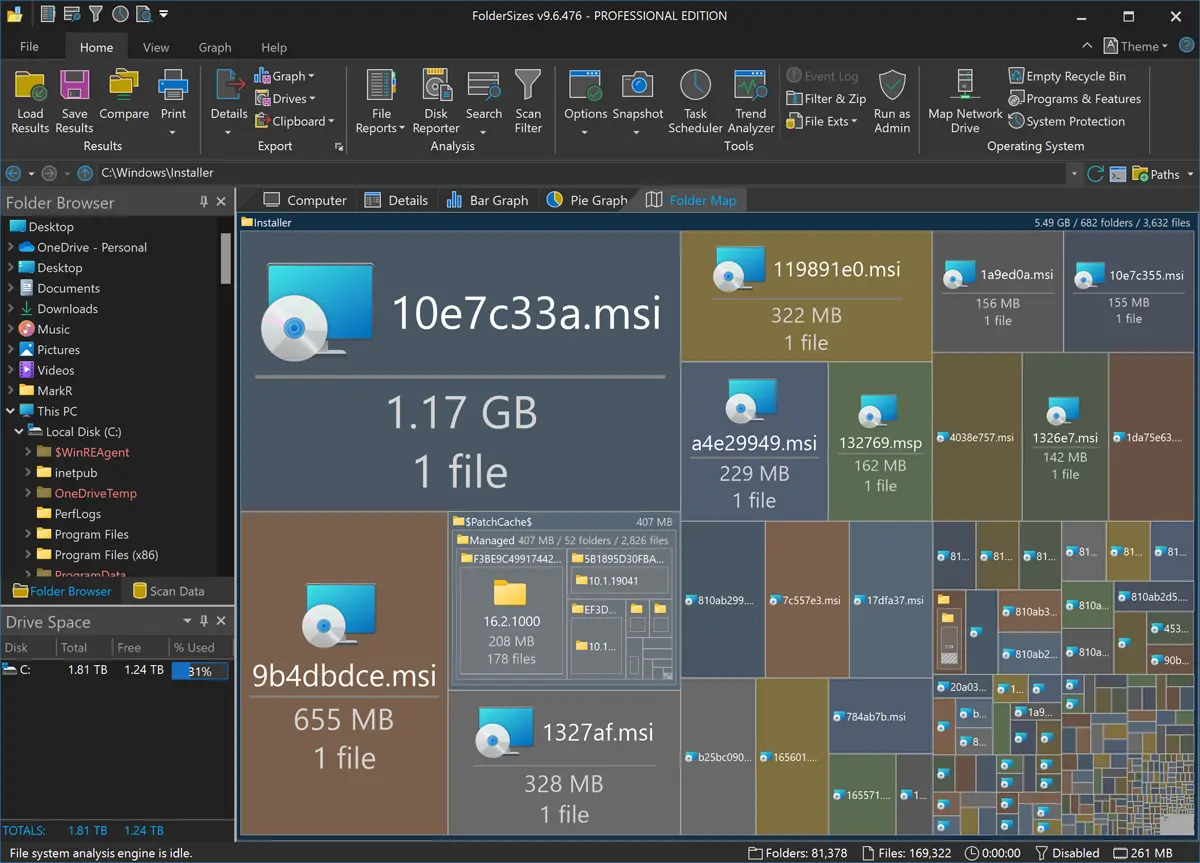This screenshot has width=1200, height=863.
Task: Open Programs & Features
Action: pos(1074,99)
